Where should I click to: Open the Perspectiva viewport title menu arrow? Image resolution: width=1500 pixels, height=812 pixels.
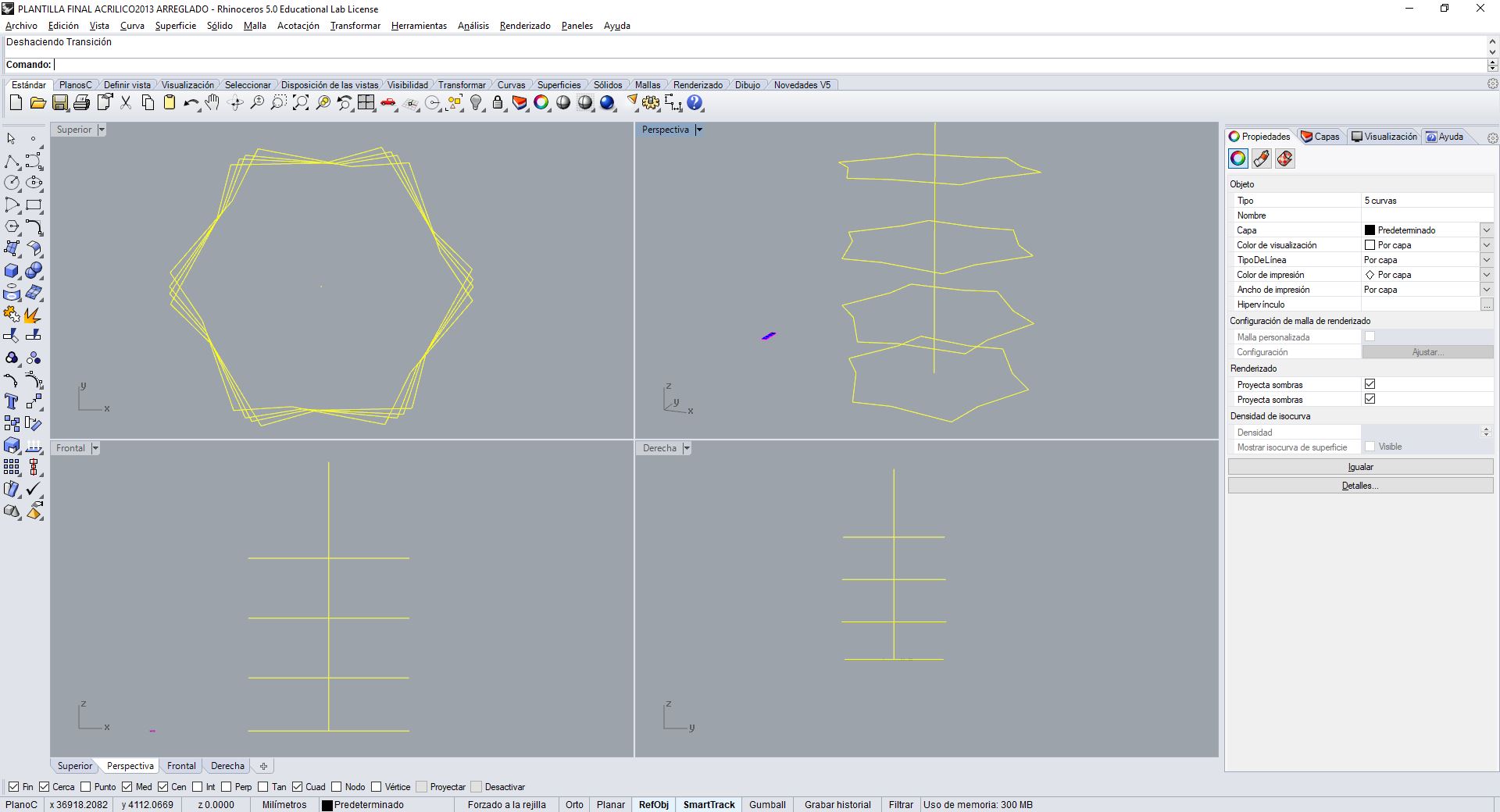click(699, 130)
